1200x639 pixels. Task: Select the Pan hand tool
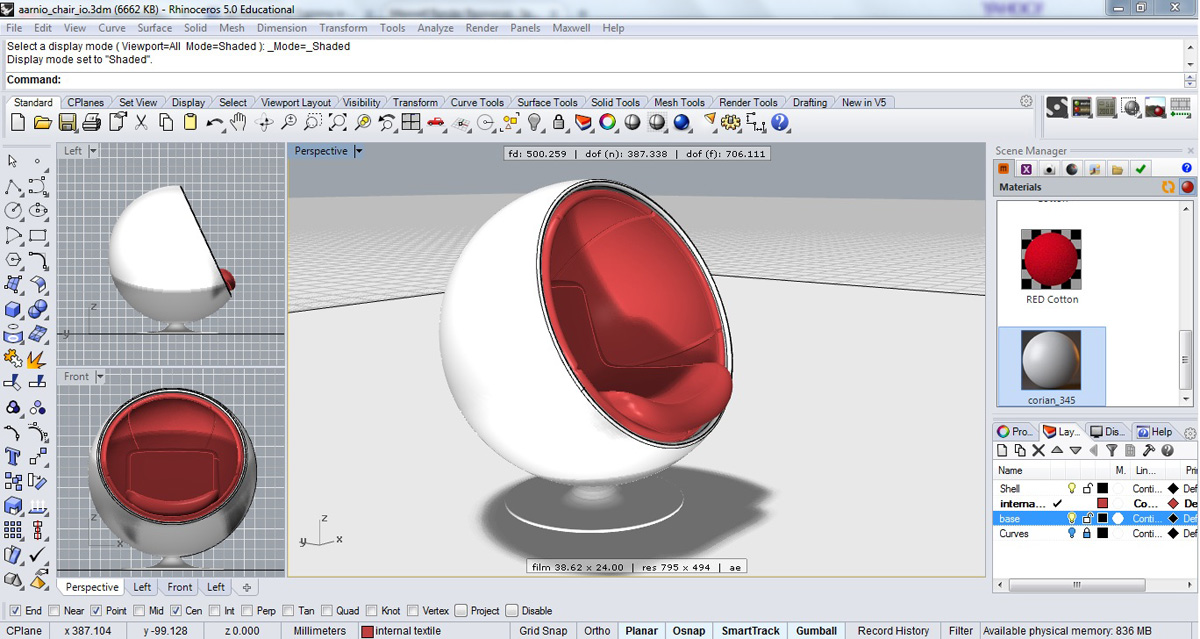239,122
